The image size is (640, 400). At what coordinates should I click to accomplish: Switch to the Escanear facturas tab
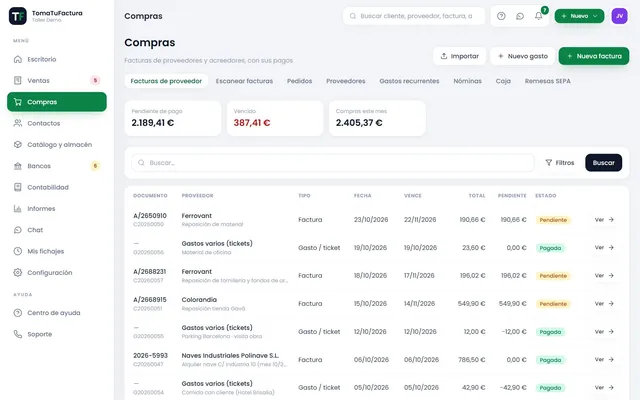click(x=244, y=81)
